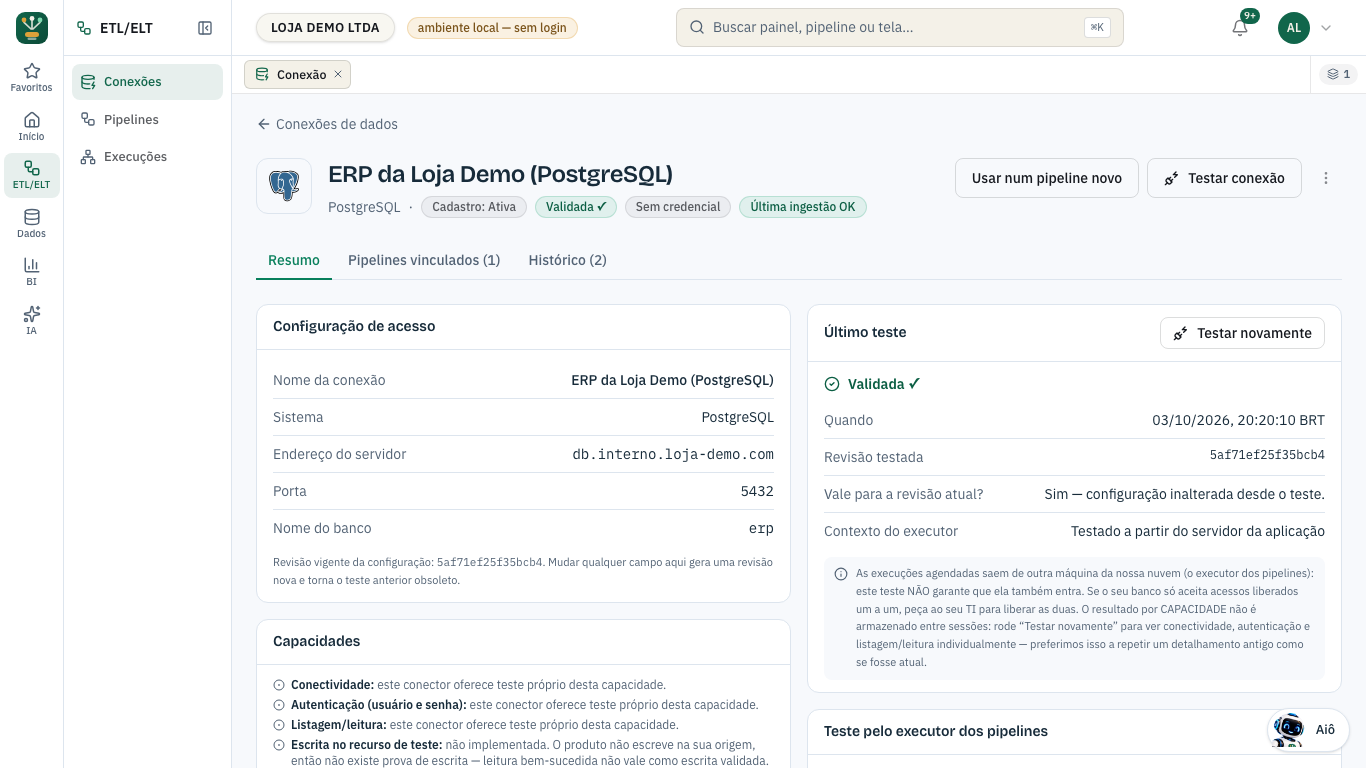Click the PostgreSQL elephant logo
Screen dimensions: 1366x768
pyautogui.click(x=284, y=186)
